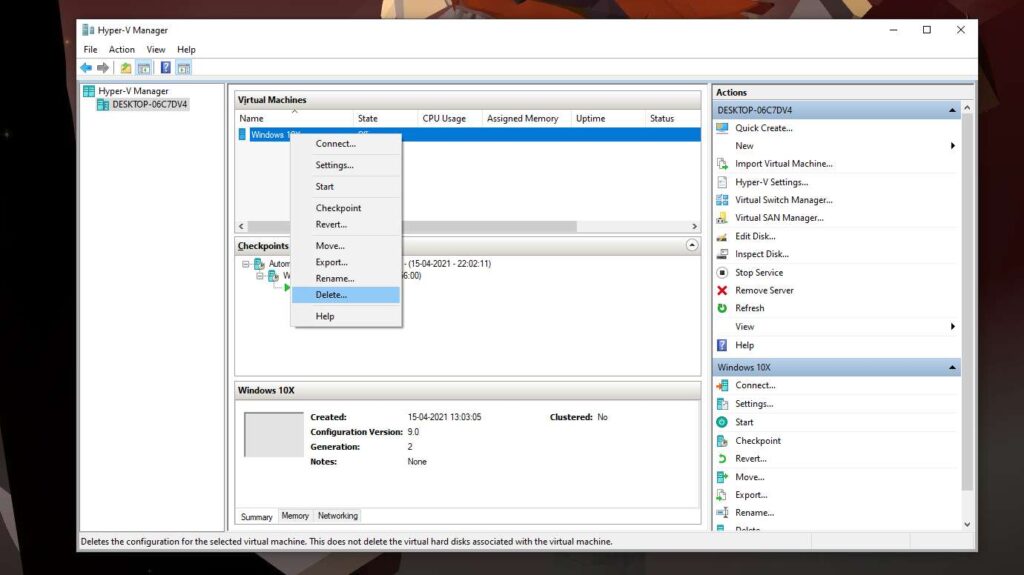Click the Hyper-V Settings icon
This screenshot has width=1024, height=575.
[x=722, y=182]
